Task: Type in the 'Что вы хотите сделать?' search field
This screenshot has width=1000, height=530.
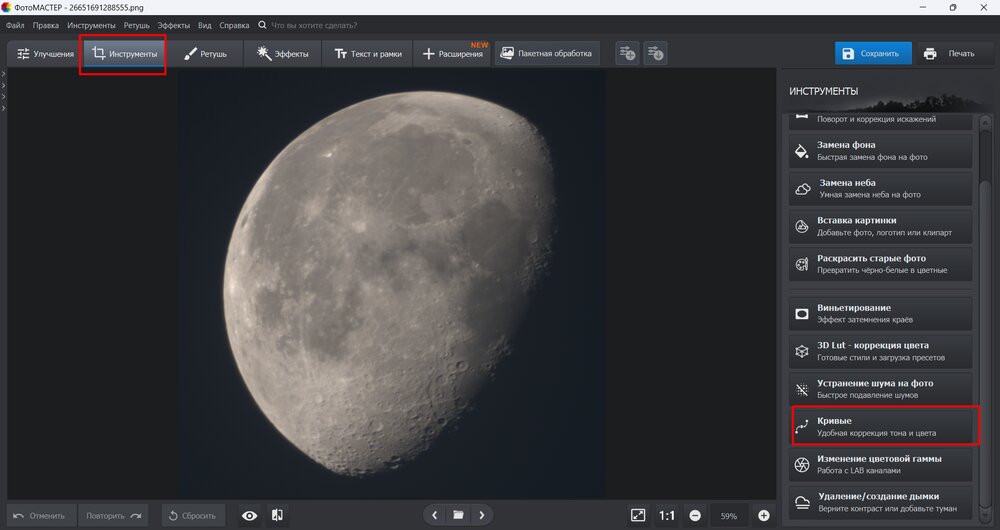Action: tap(320, 24)
